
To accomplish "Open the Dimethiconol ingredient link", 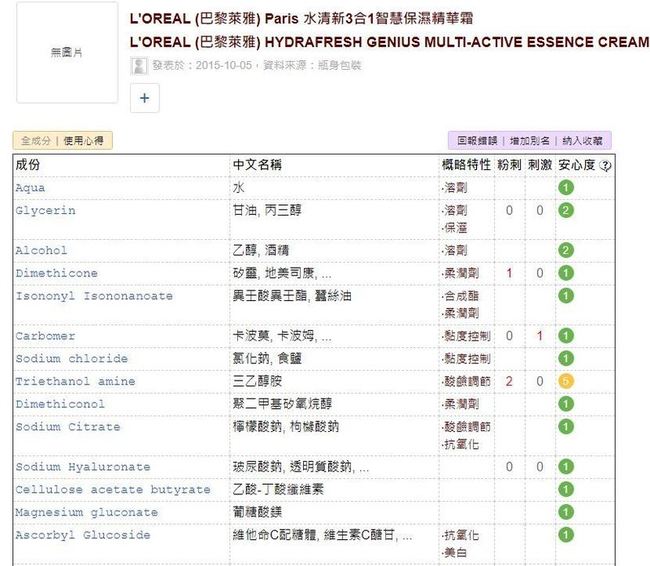I will click(60, 404).
